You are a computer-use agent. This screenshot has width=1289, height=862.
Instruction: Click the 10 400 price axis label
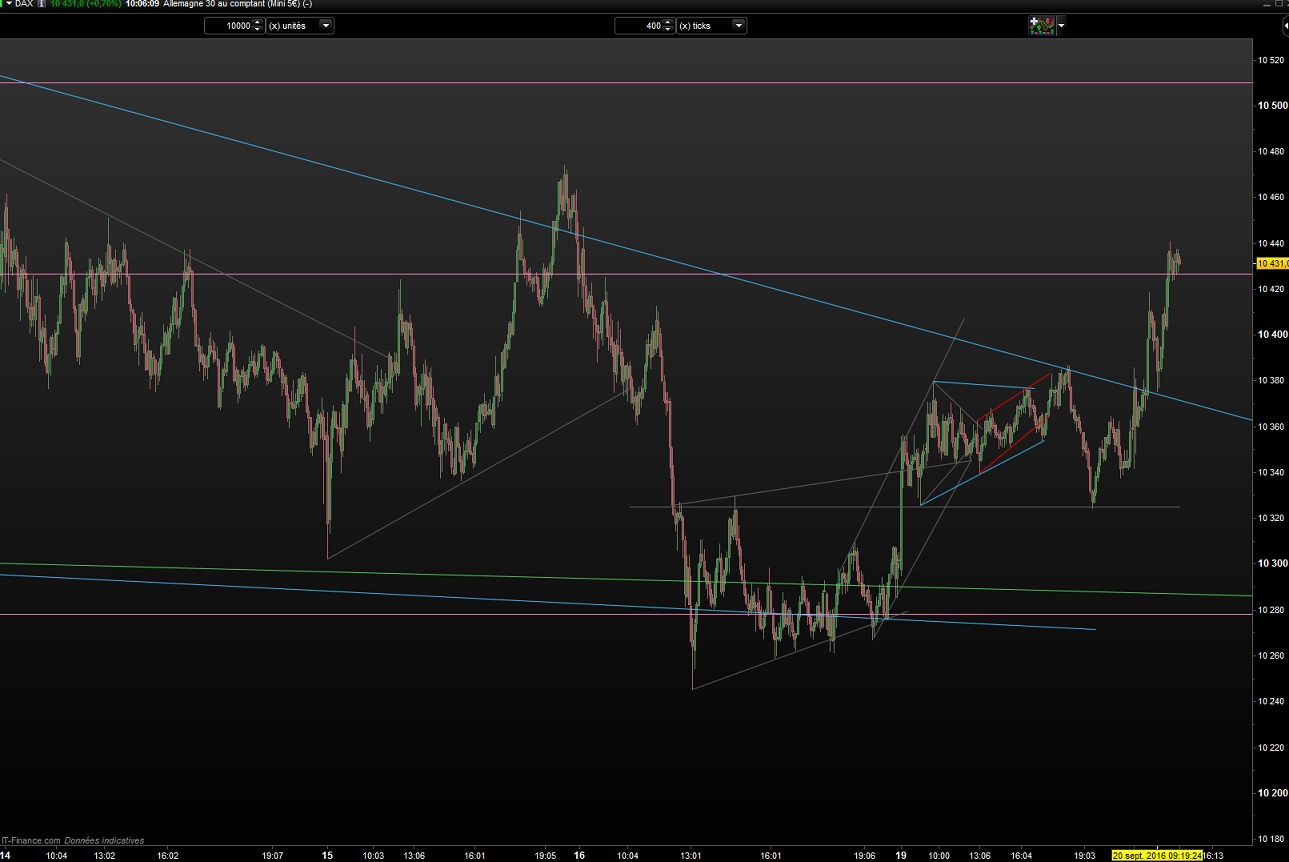(x=1272, y=334)
